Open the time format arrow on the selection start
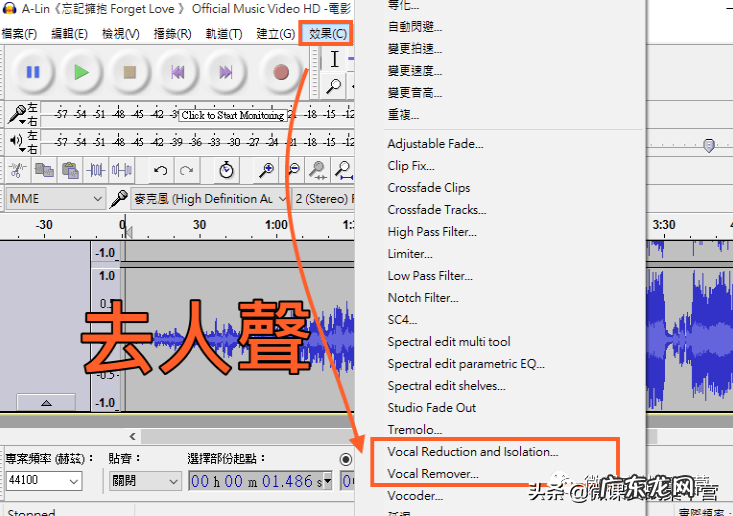This screenshot has height=516, width=733. click(x=328, y=480)
